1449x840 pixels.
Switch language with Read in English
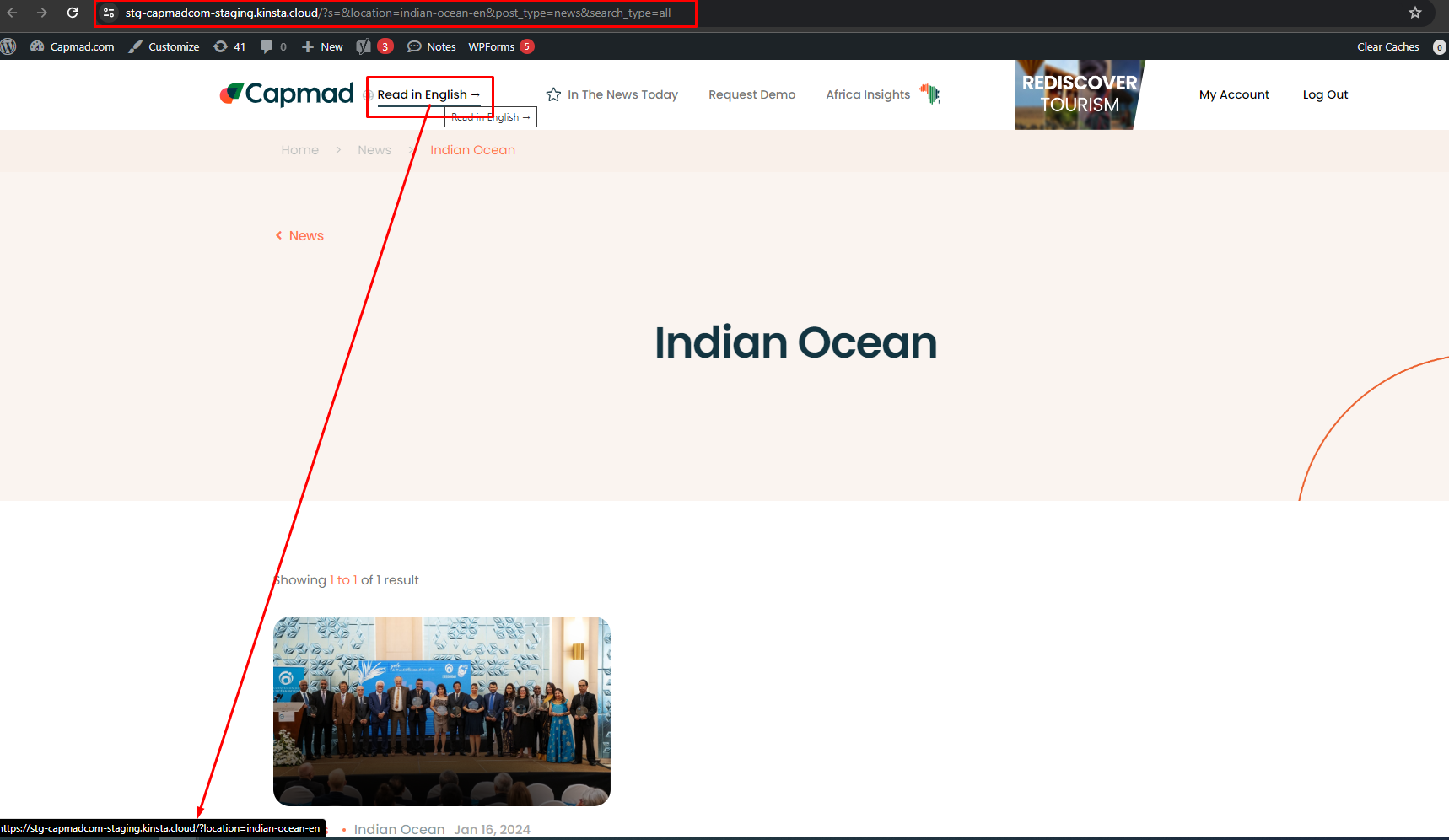point(428,94)
